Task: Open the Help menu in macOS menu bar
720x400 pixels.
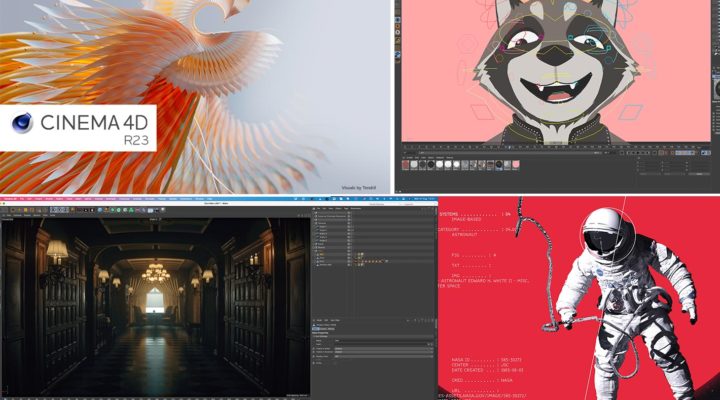Action: click(x=209, y=199)
